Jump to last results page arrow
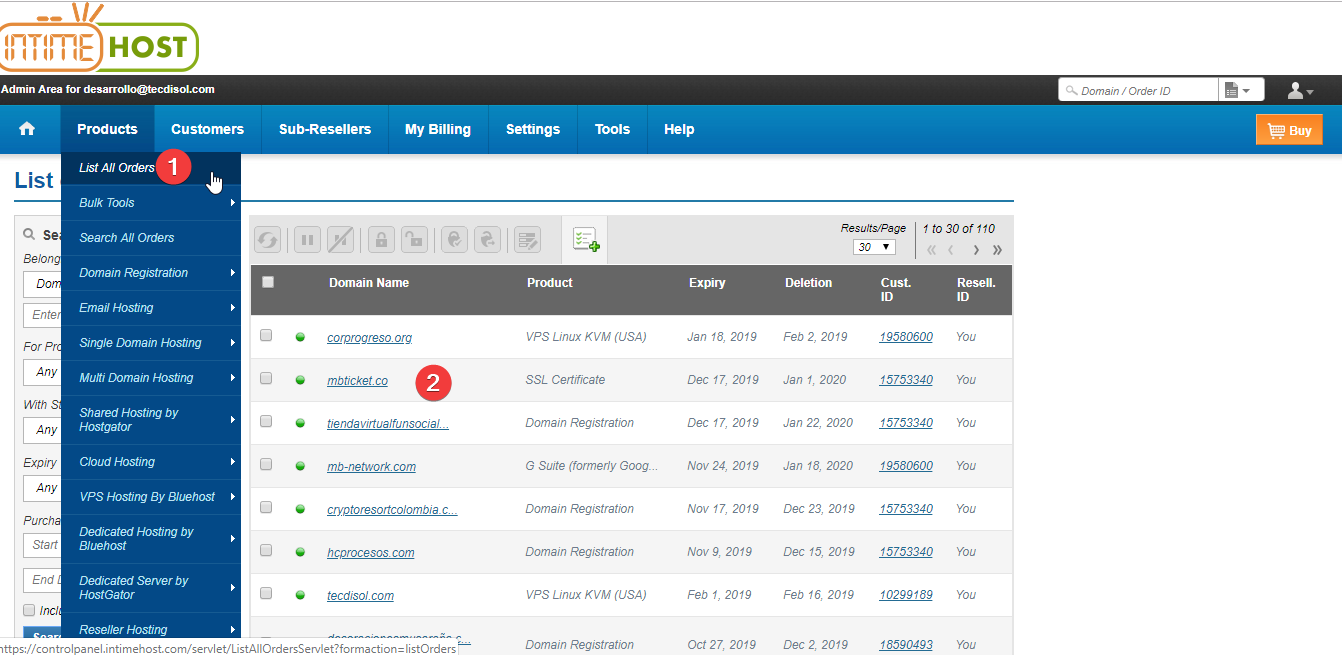Viewport: 1342px width, 655px height. click(997, 250)
